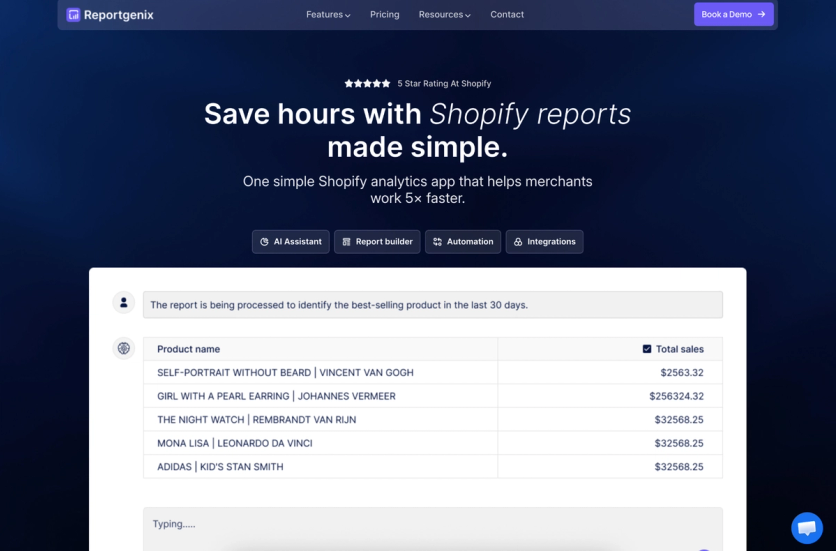Click the Reportgenix brand name

pos(118,15)
